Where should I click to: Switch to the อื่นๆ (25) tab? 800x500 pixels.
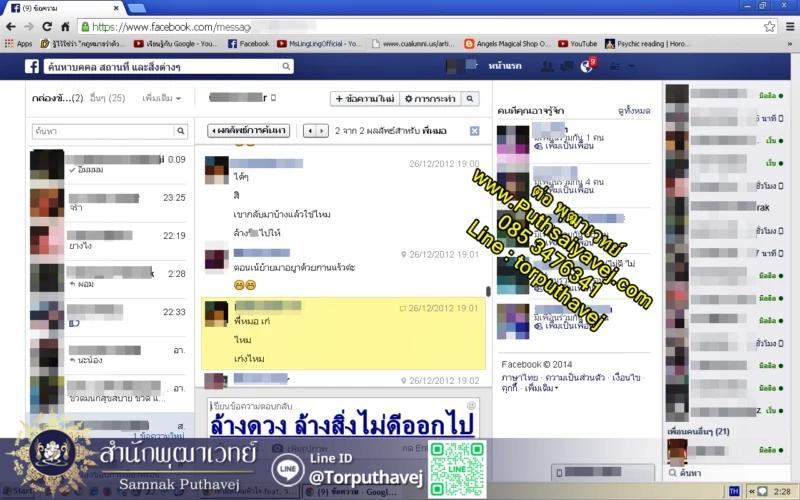click(107, 98)
